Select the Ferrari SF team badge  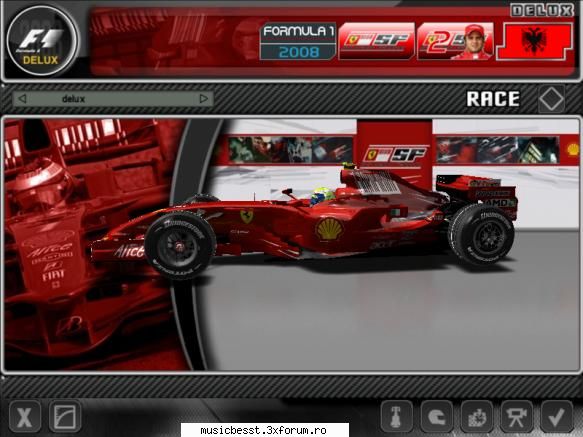377,41
